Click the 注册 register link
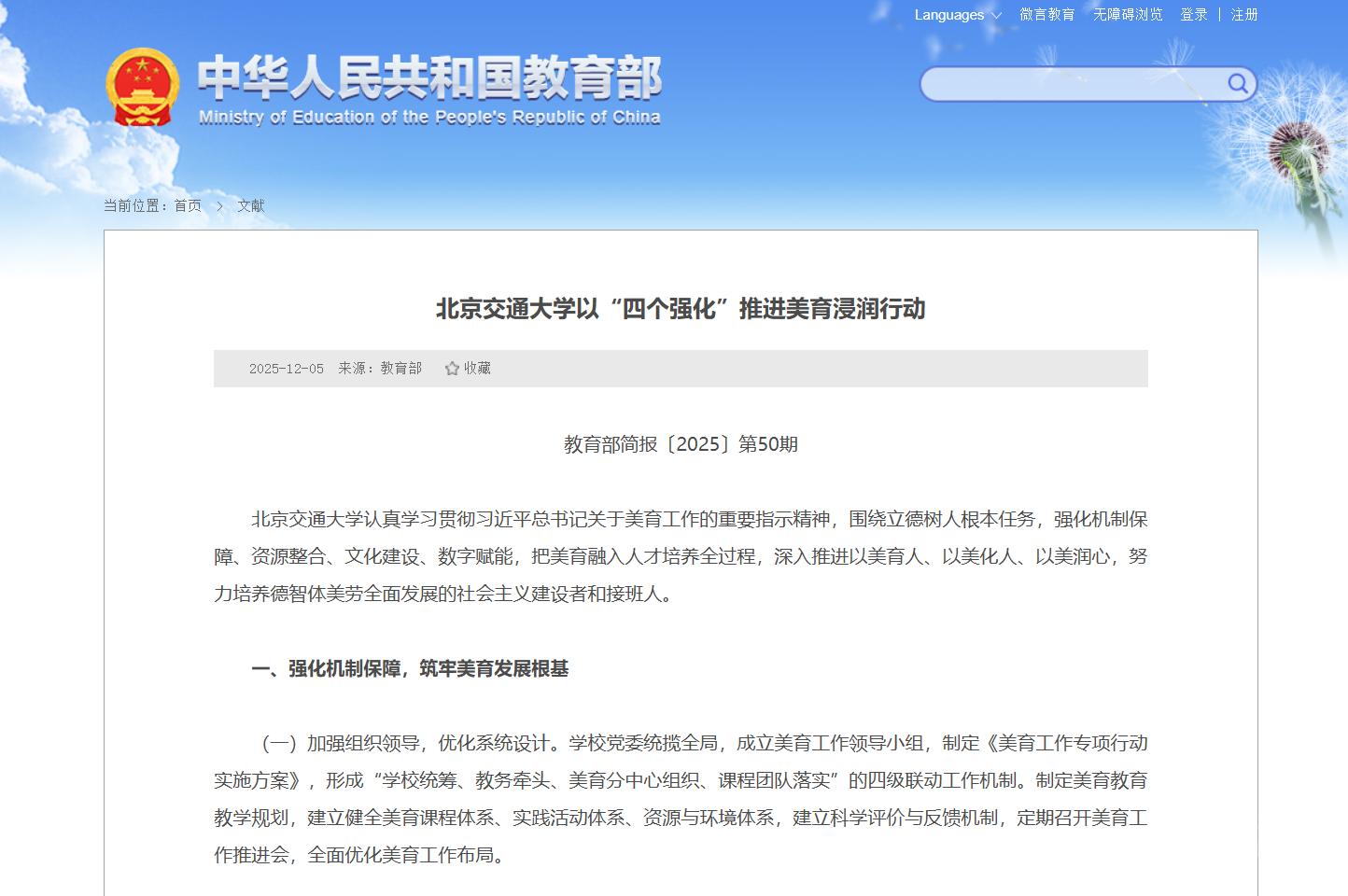Image resolution: width=1348 pixels, height=896 pixels. pyautogui.click(x=1243, y=15)
